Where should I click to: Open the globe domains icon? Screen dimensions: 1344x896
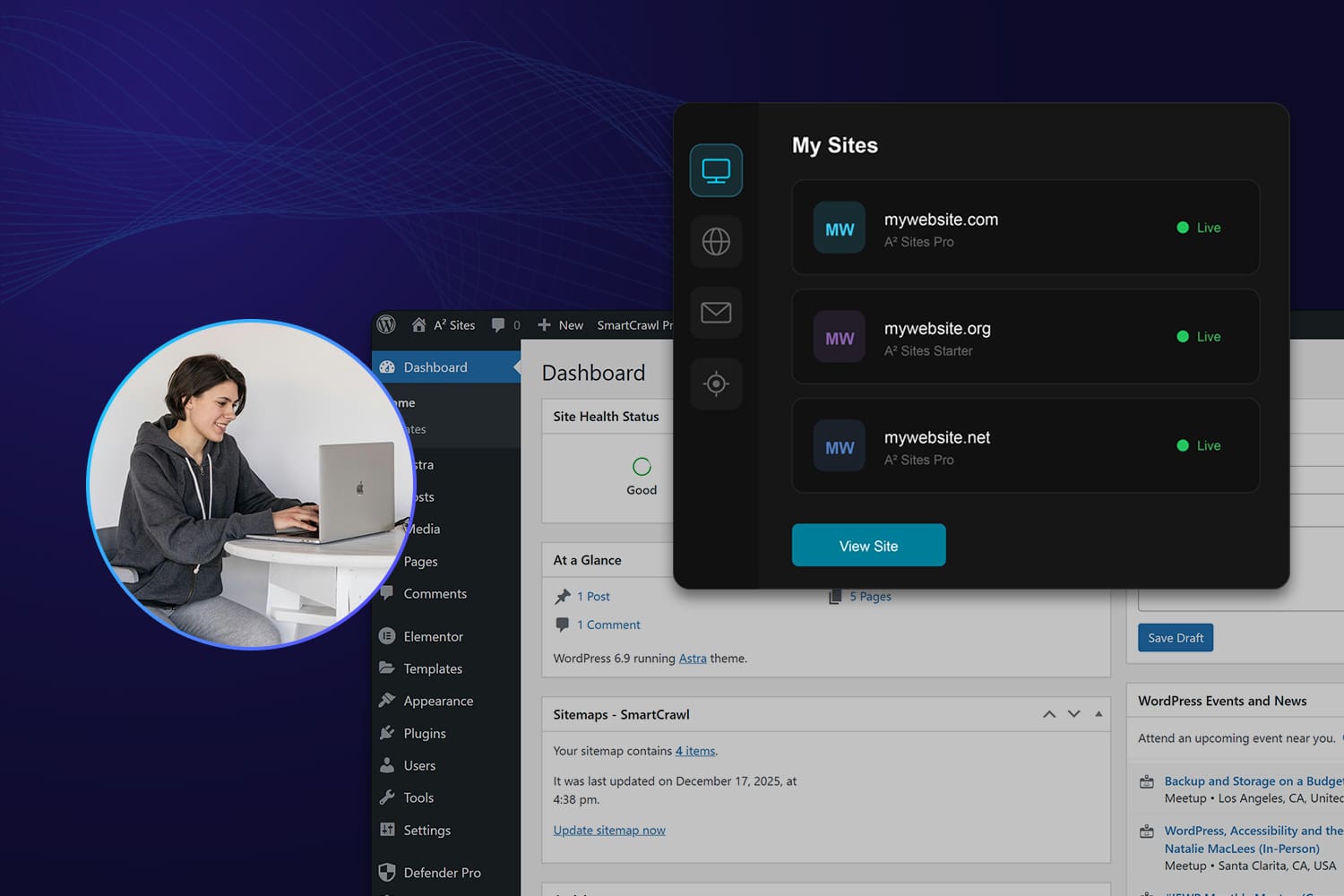pos(716,241)
